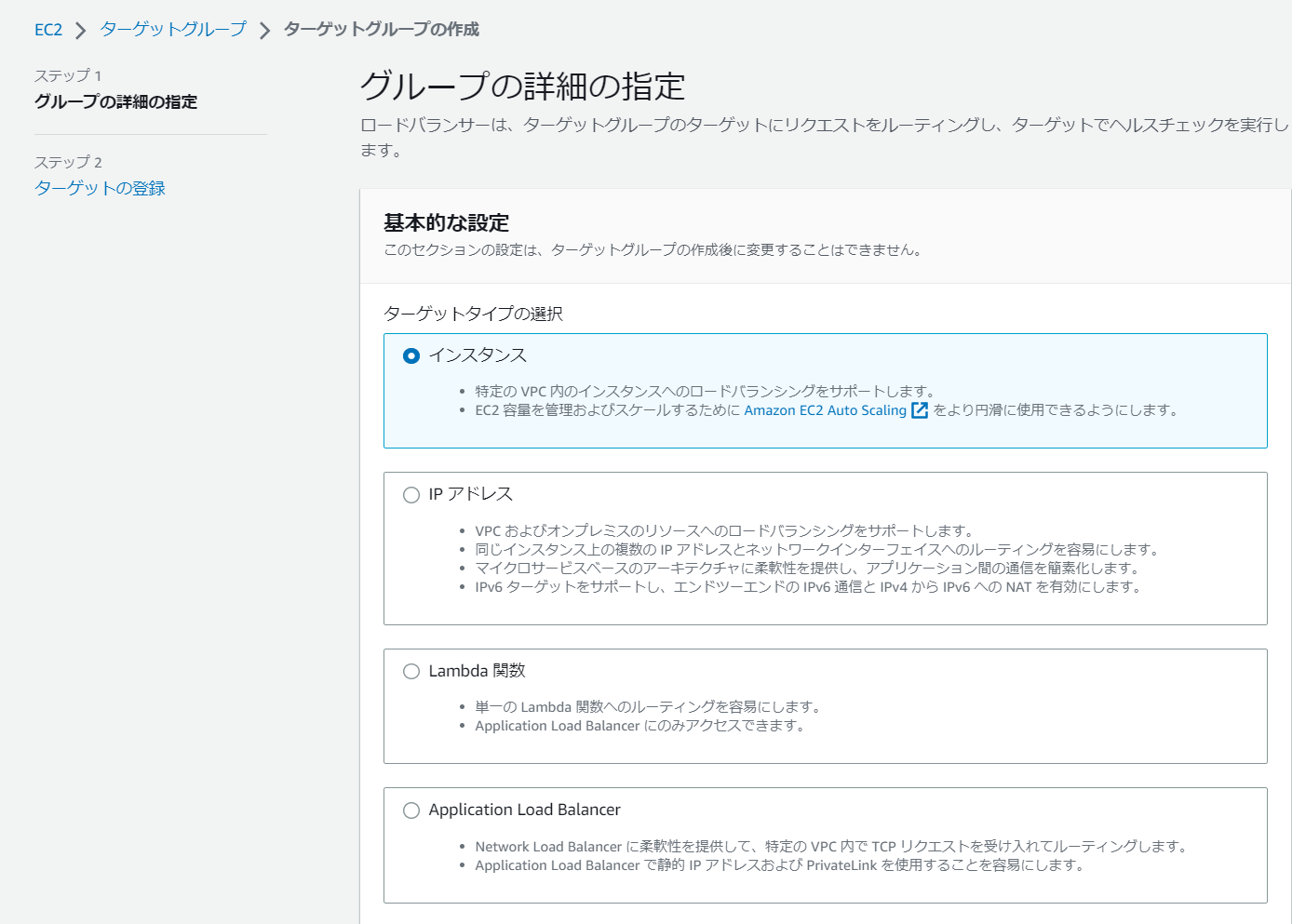Click text about IPv6 ターゲットをサポート
This screenshot has width=1292, height=924.
(808, 587)
